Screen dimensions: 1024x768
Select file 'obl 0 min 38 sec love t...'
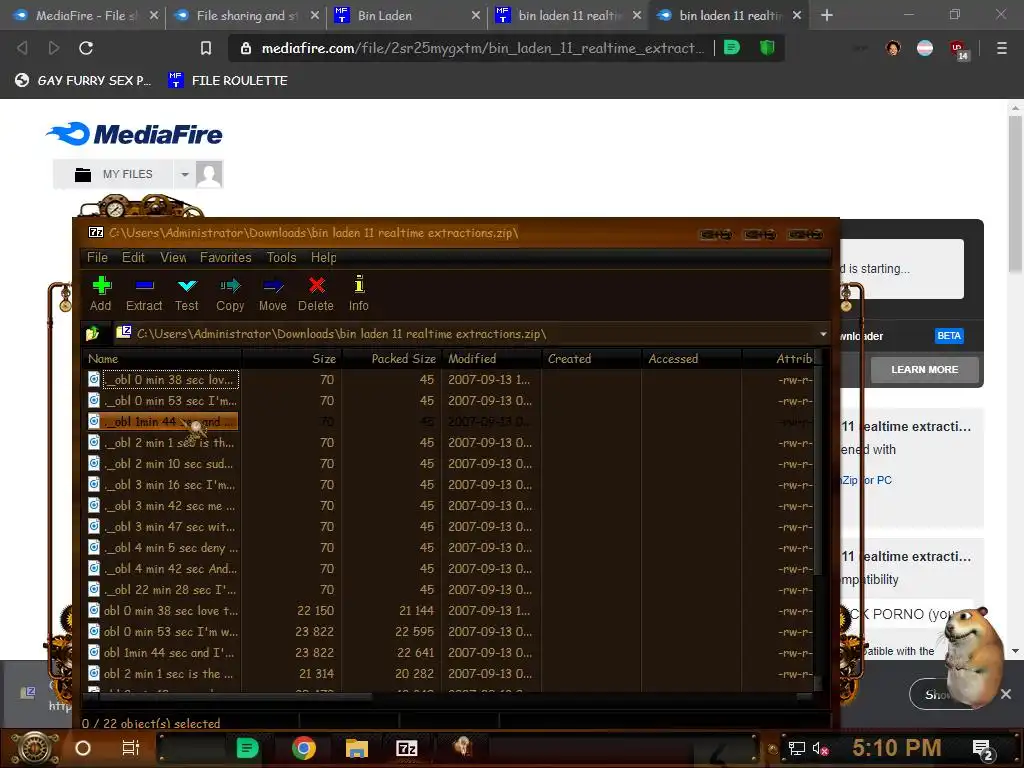pyautogui.click(x=163, y=611)
